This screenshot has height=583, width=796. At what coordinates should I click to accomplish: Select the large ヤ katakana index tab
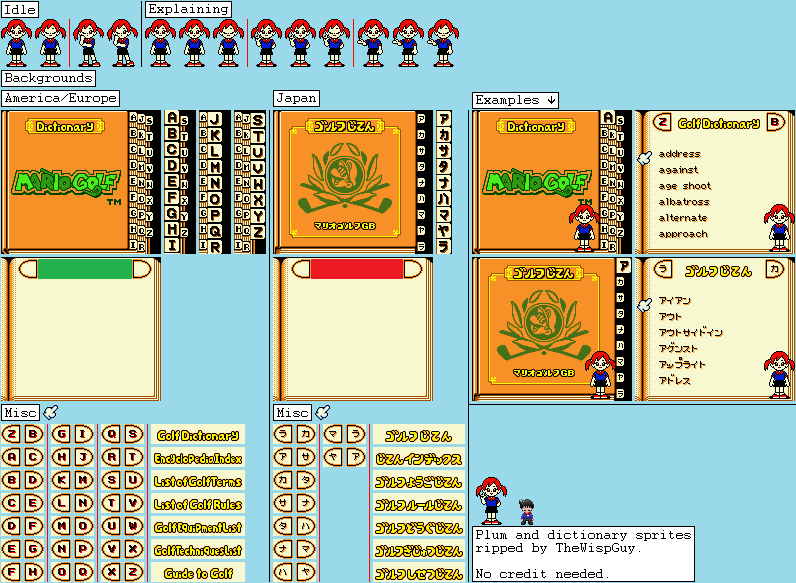444,231
